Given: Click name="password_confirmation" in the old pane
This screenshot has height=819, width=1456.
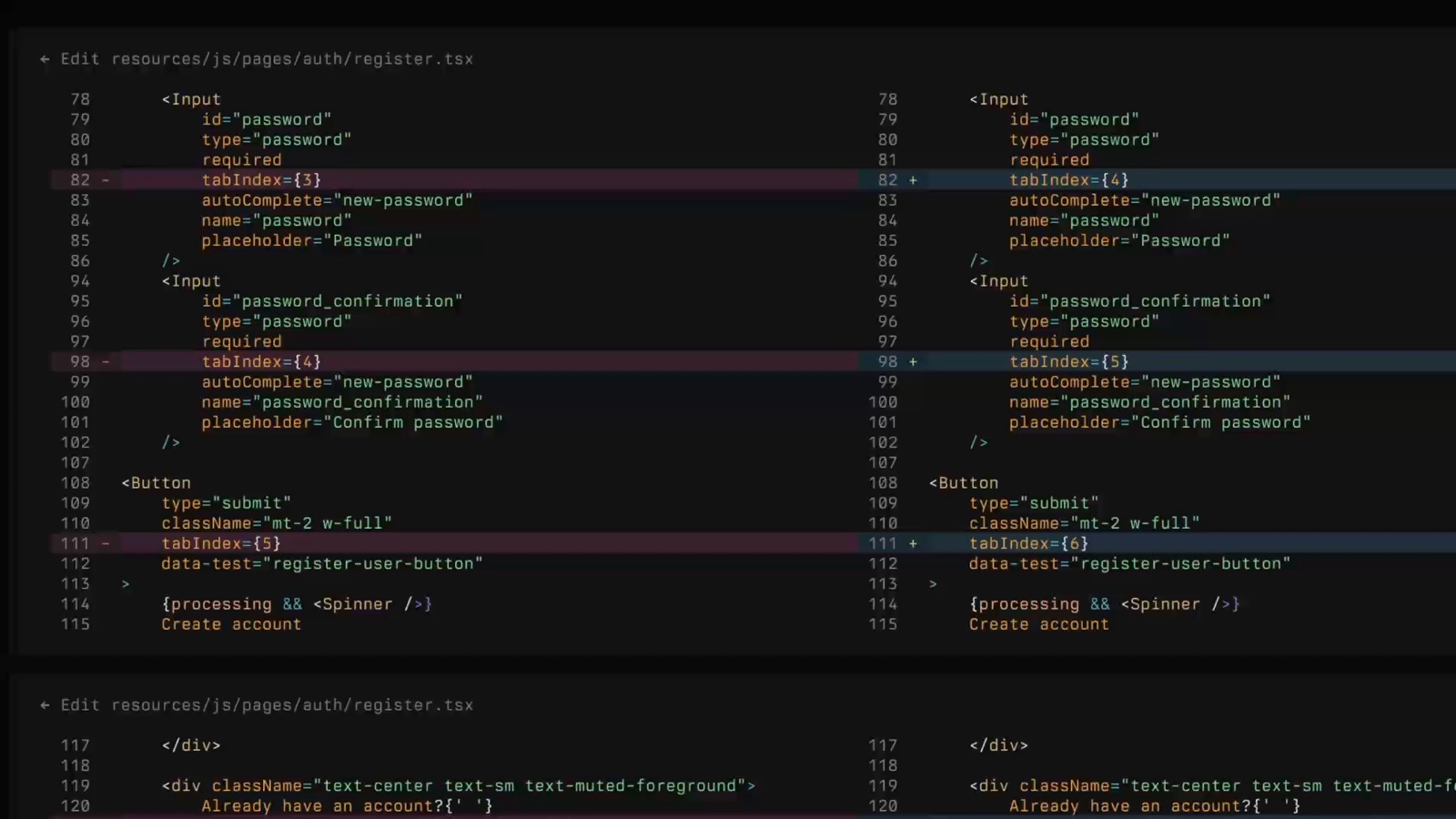Looking at the screenshot, I should (342, 402).
